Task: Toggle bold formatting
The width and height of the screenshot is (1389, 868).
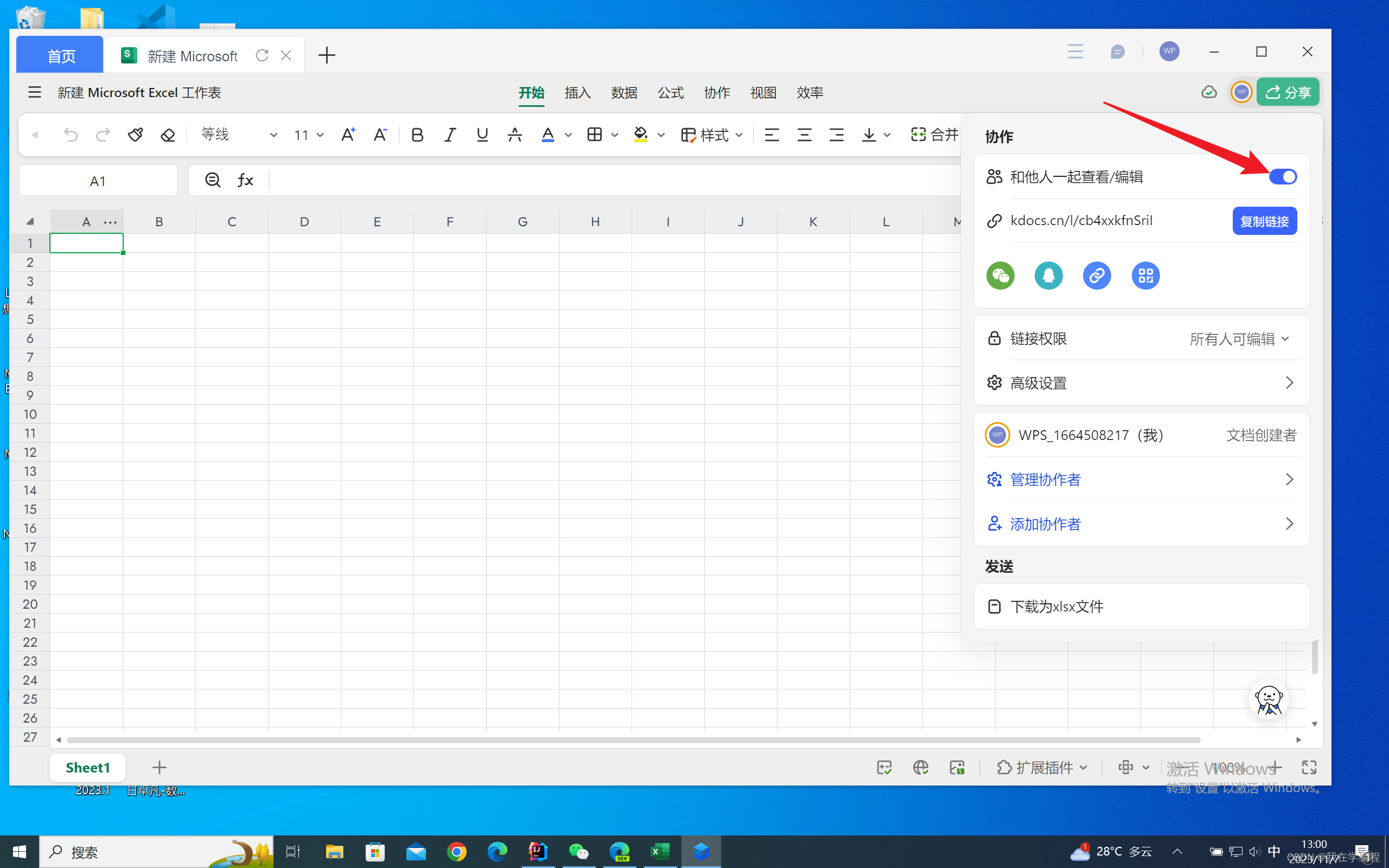Action: [x=417, y=135]
